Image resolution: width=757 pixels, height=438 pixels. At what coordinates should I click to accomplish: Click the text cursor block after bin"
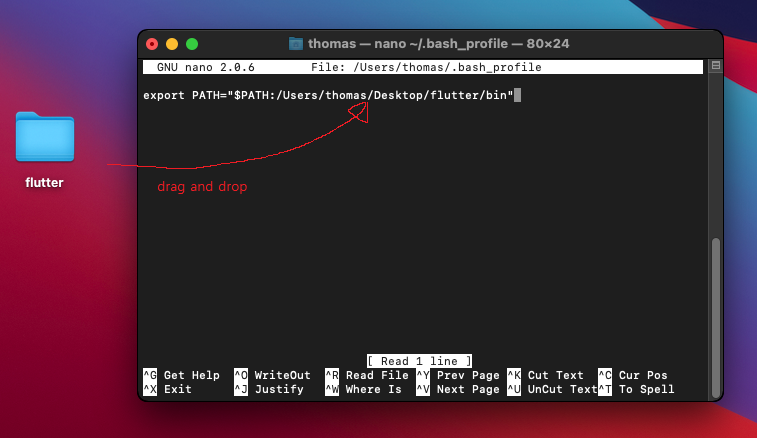click(518, 95)
